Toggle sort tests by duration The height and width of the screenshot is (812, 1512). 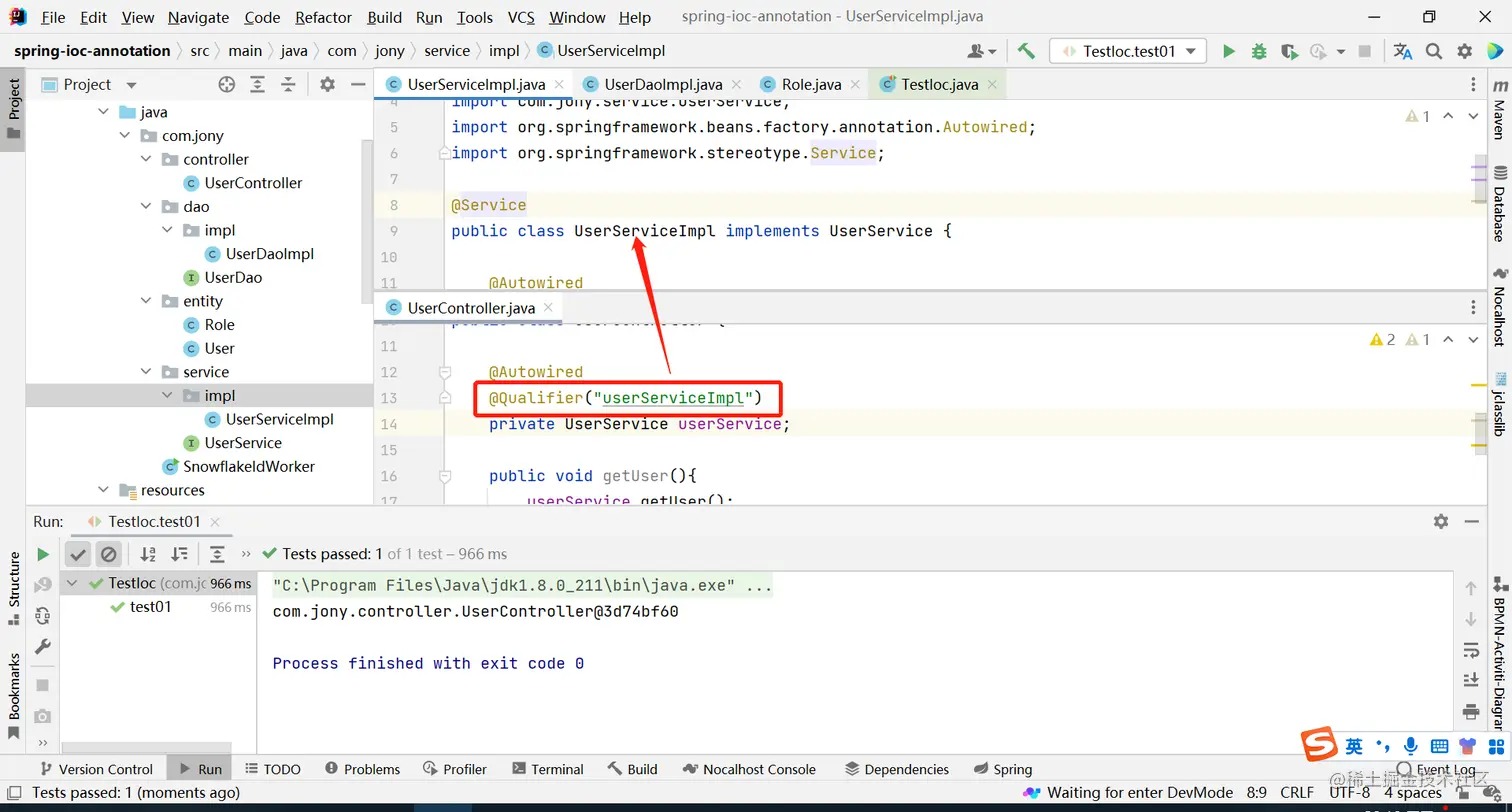pyautogui.click(x=179, y=554)
